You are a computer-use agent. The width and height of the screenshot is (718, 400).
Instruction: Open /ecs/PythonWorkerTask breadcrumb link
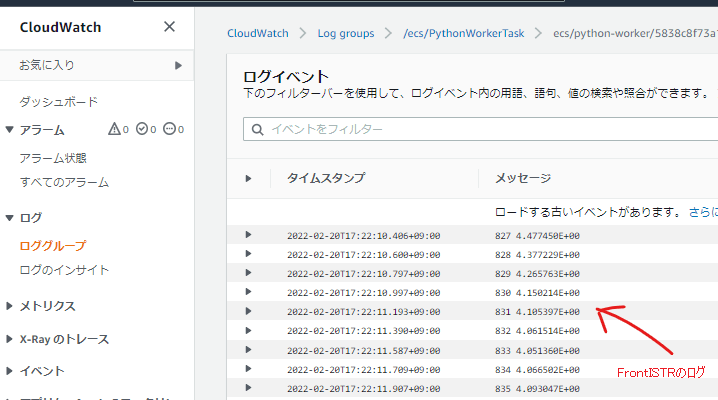[463, 33]
